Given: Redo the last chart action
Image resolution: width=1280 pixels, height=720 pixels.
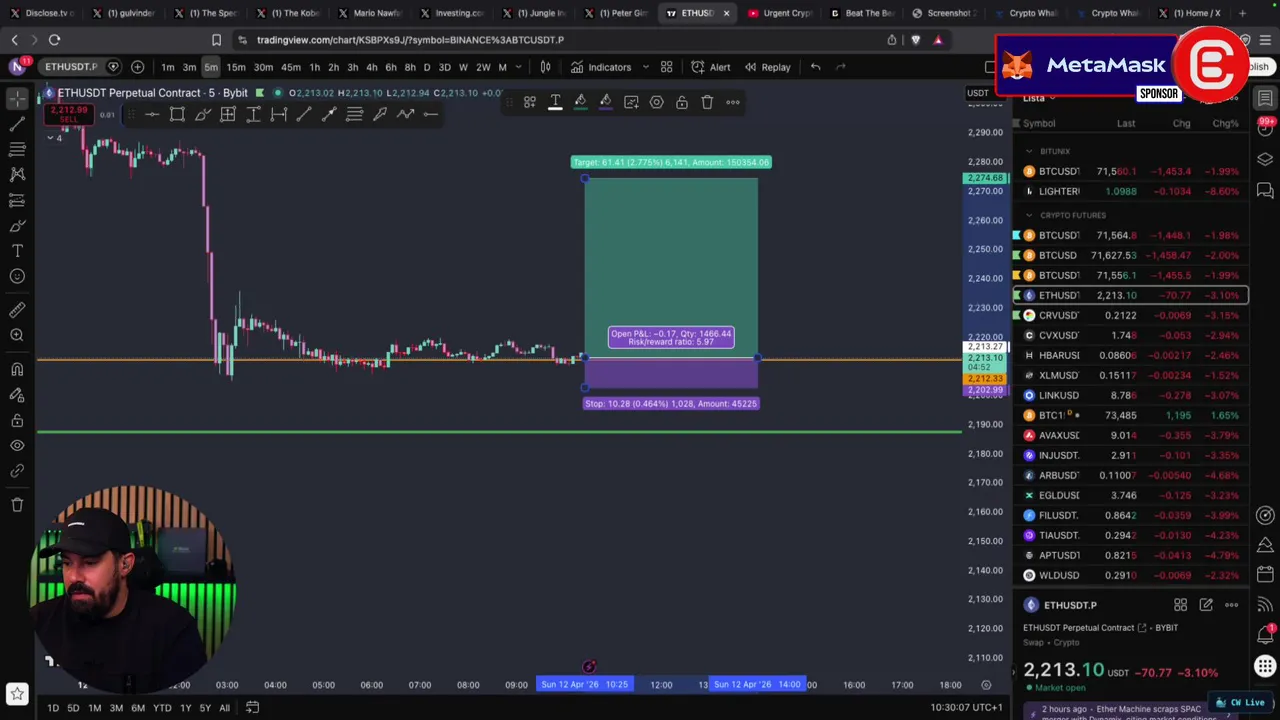Looking at the screenshot, I should (841, 67).
